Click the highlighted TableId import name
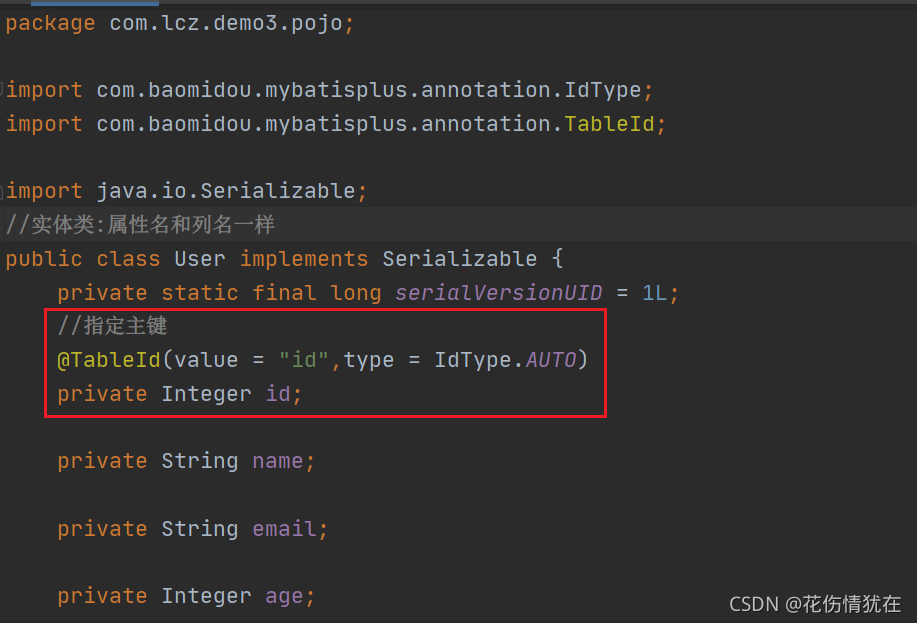The height and width of the screenshot is (623, 917). click(609, 124)
